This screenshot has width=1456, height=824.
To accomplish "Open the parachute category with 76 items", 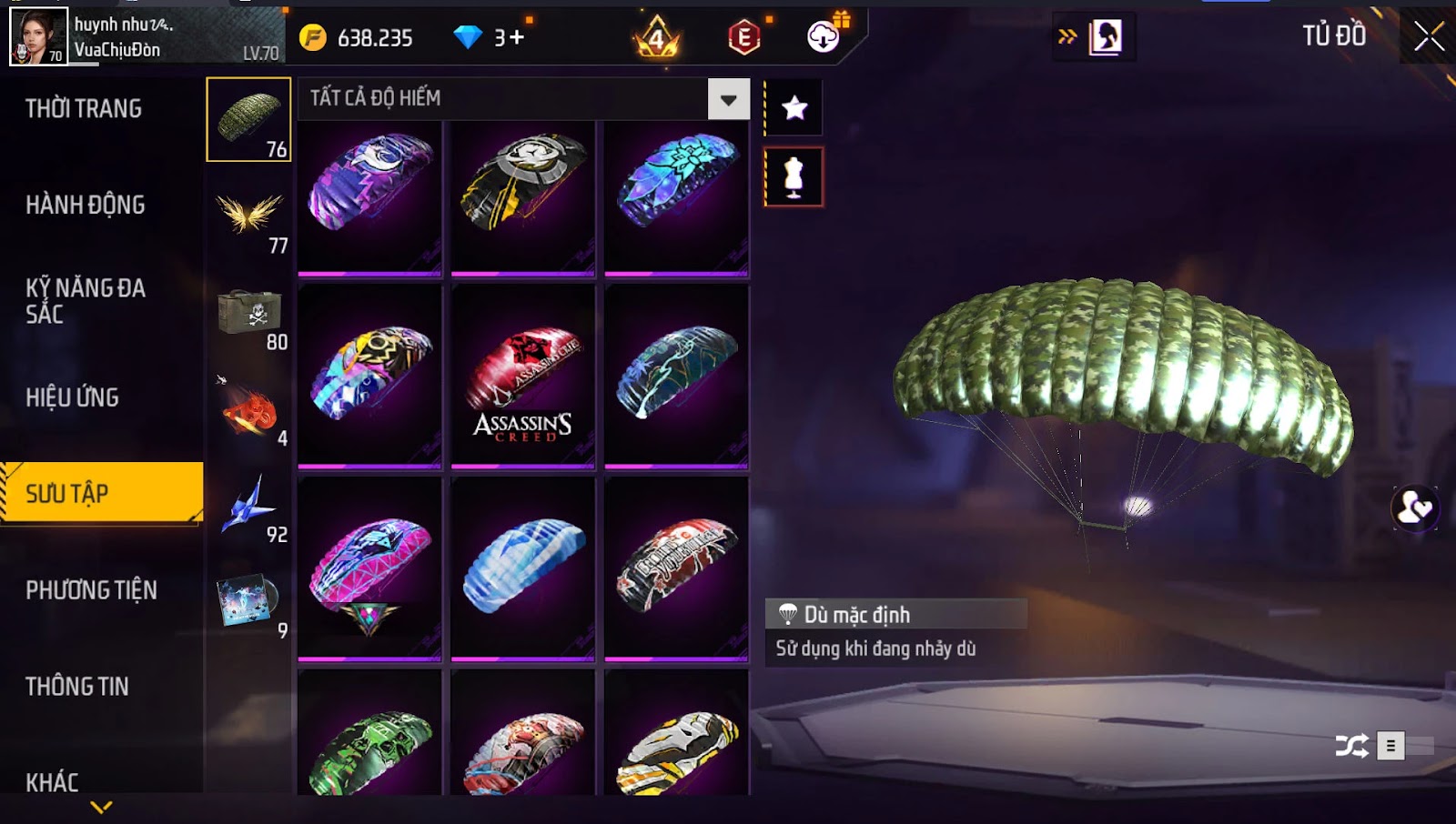I will [x=248, y=119].
